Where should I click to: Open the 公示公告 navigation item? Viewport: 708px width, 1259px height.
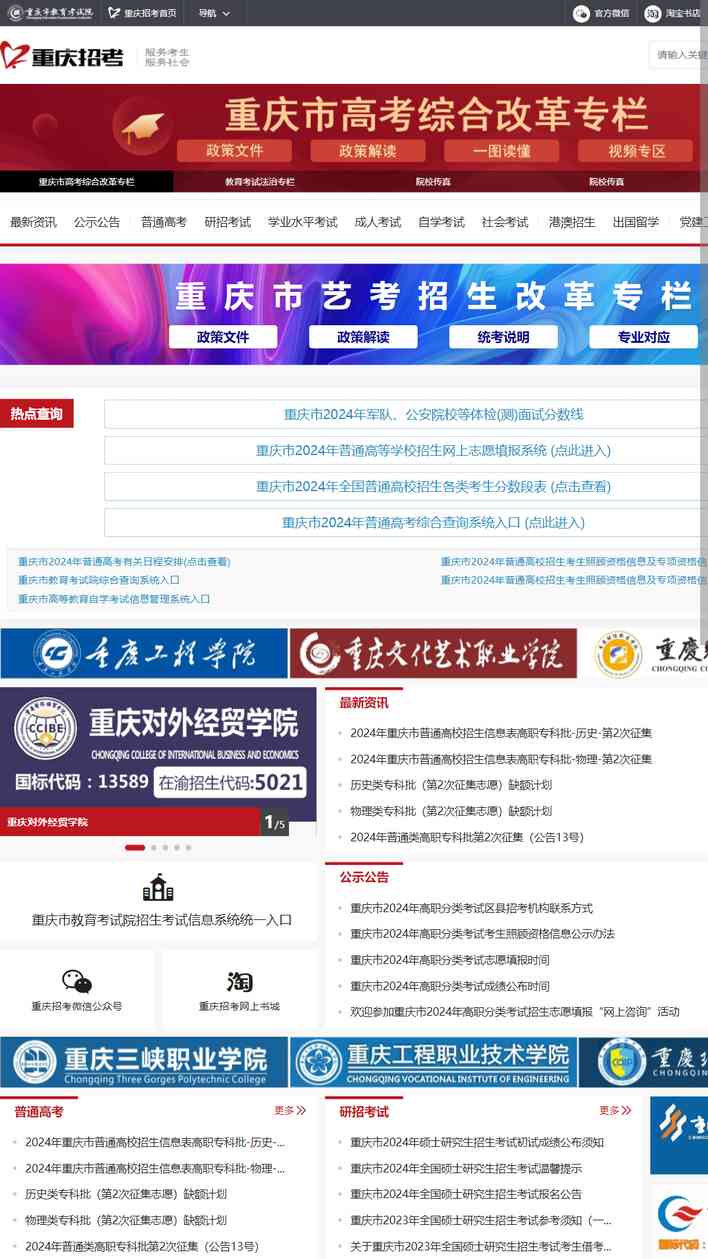pyautogui.click(x=97, y=222)
